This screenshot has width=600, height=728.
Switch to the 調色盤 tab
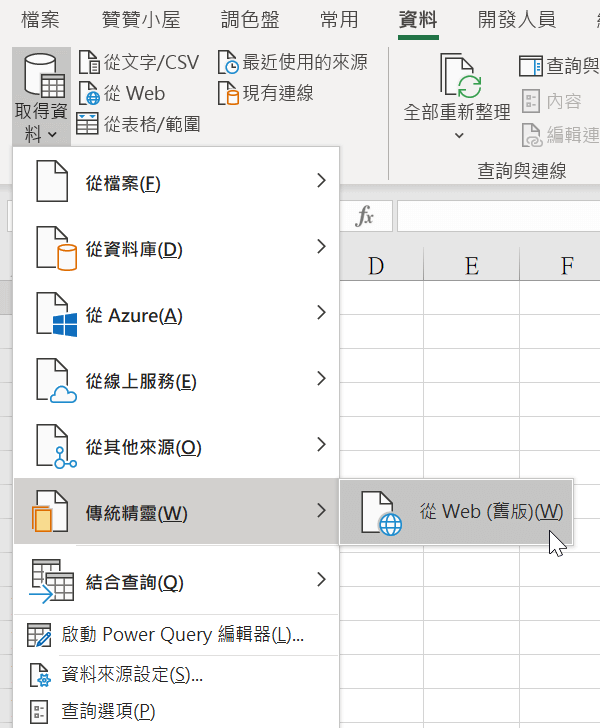tap(250, 20)
